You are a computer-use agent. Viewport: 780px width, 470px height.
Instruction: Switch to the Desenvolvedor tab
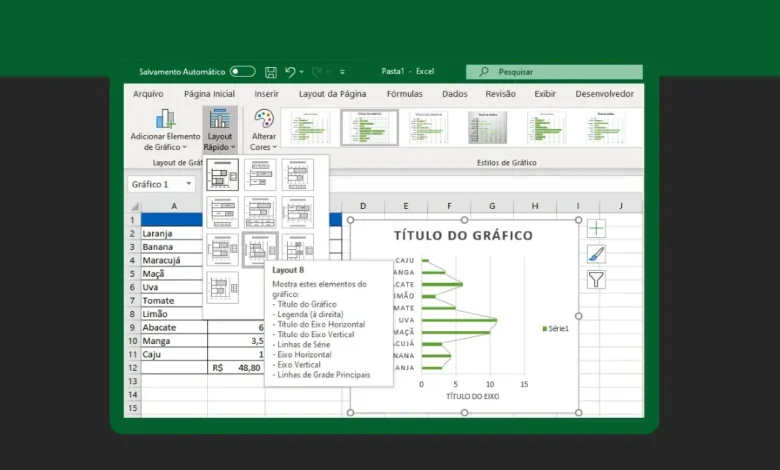604,94
